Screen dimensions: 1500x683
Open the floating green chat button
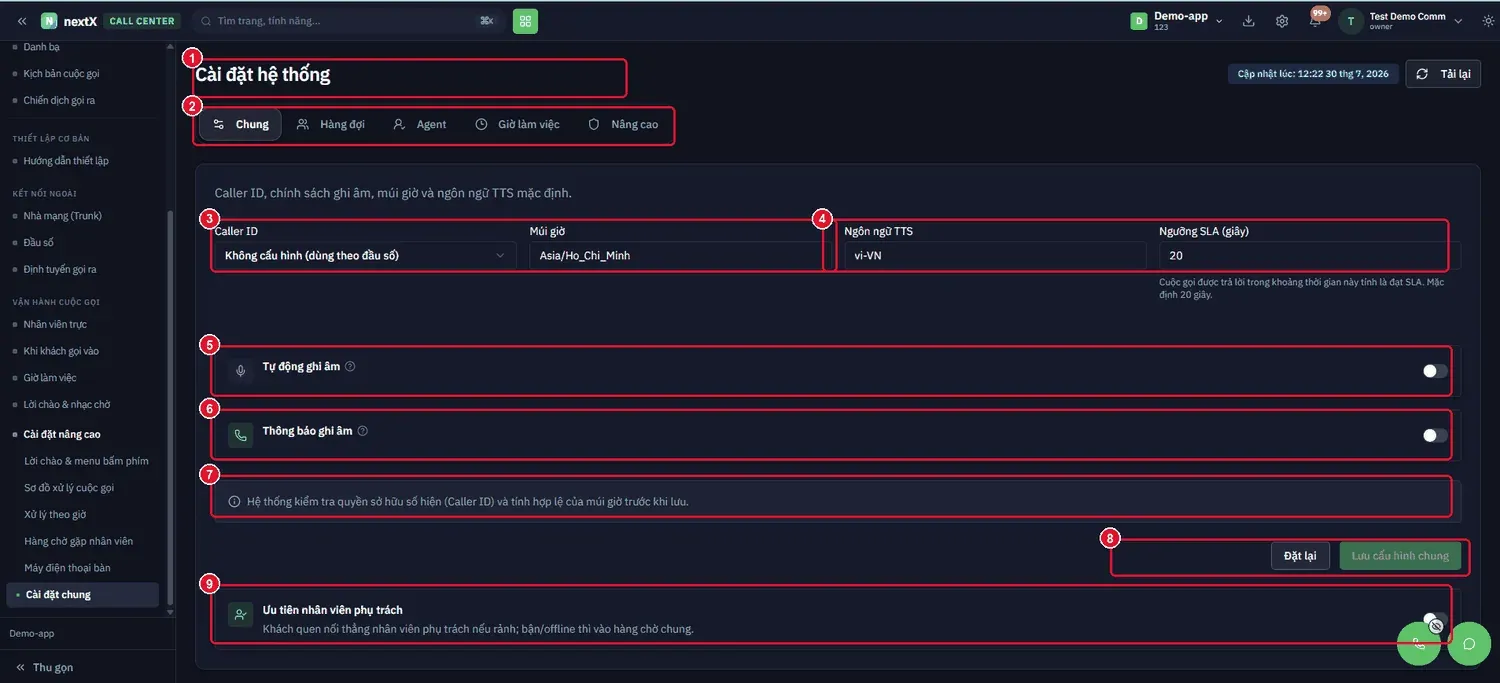(1469, 644)
